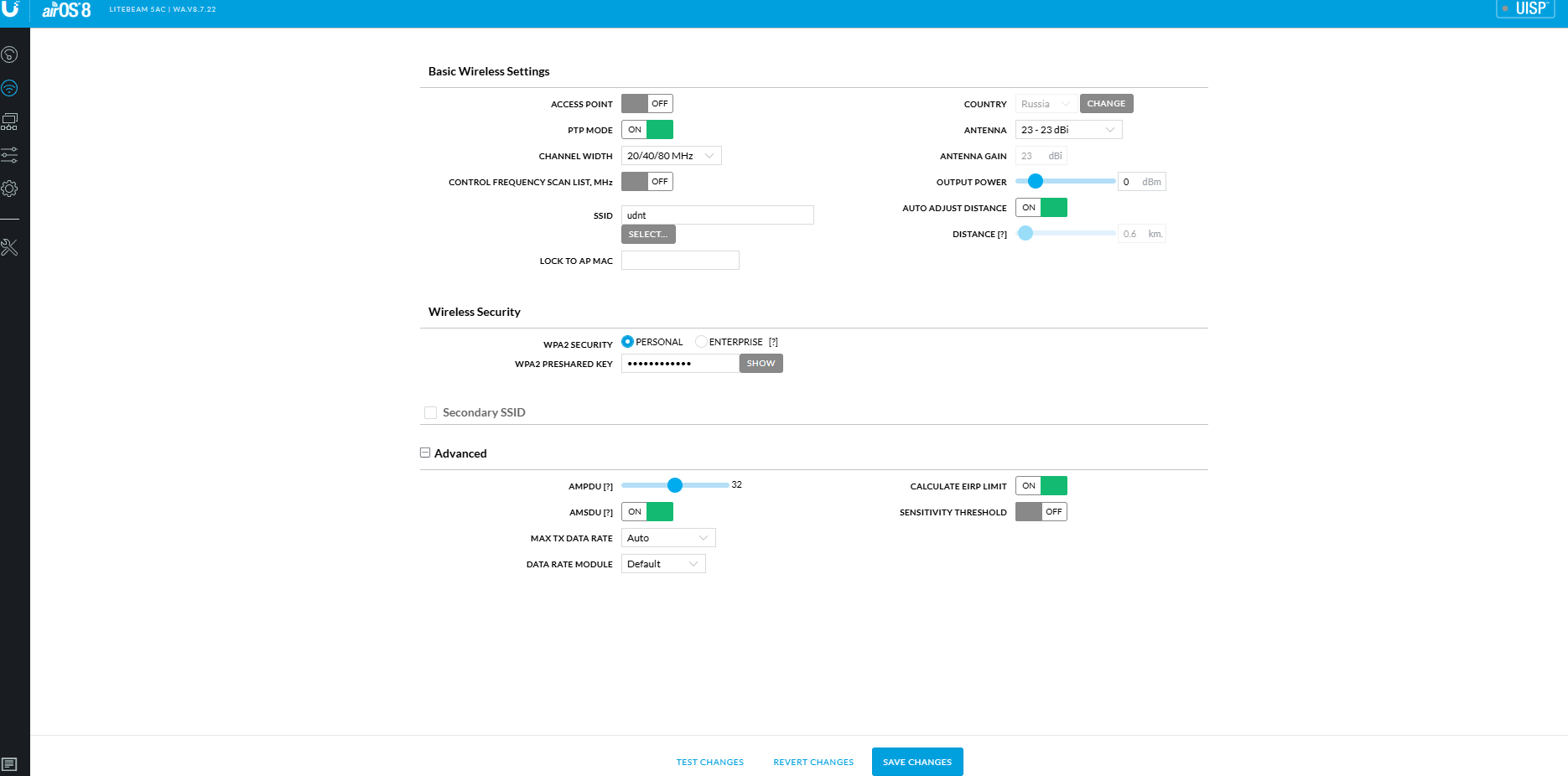Screen dimensions: 1568x776
Task: Open the Network settings sidebar icon
Action: click(10, 122)
